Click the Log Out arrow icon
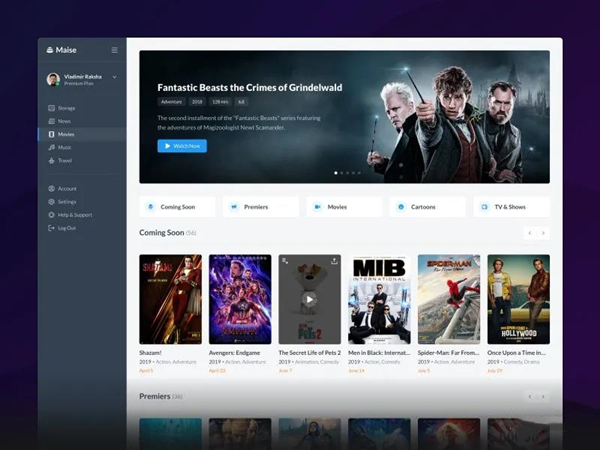 coord(51,228)
